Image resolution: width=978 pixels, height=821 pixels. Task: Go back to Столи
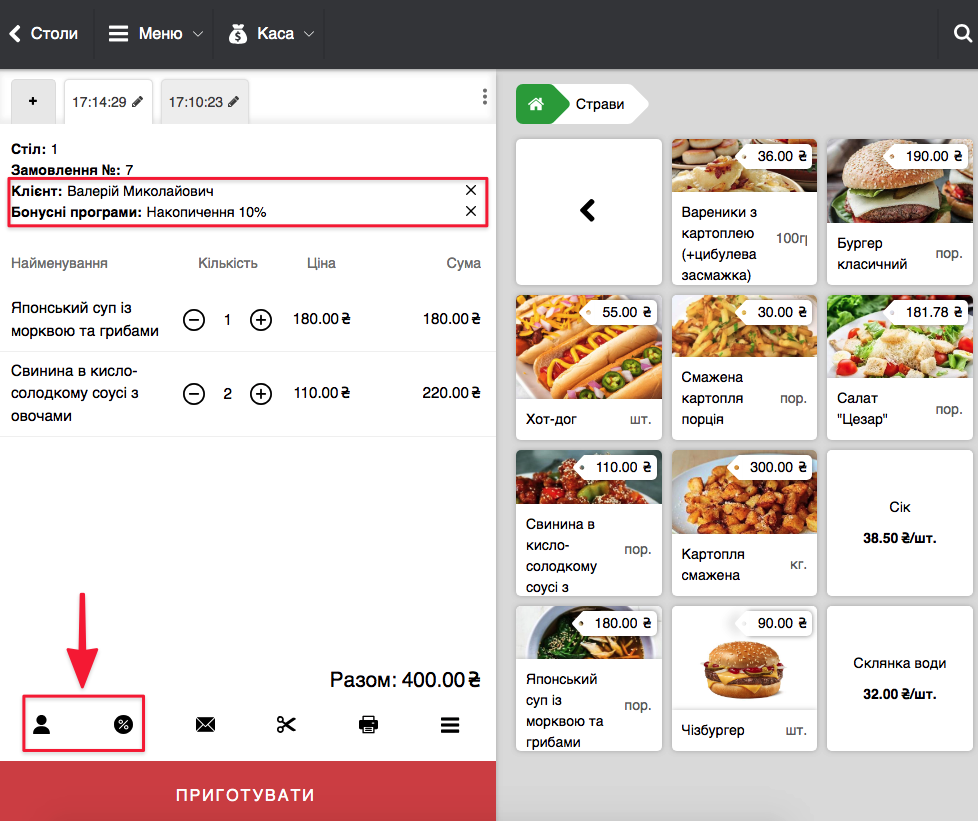(x=44, y=34)
